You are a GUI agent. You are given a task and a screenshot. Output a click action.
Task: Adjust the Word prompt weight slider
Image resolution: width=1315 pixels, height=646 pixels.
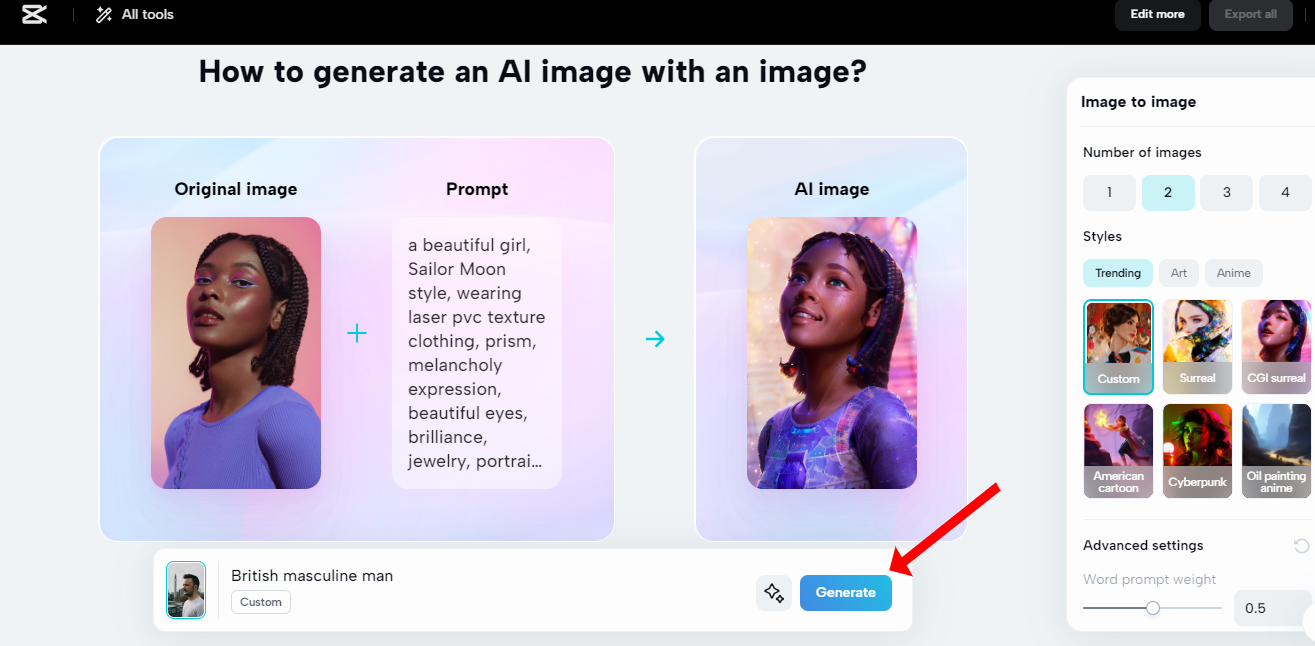point(1153,607)
